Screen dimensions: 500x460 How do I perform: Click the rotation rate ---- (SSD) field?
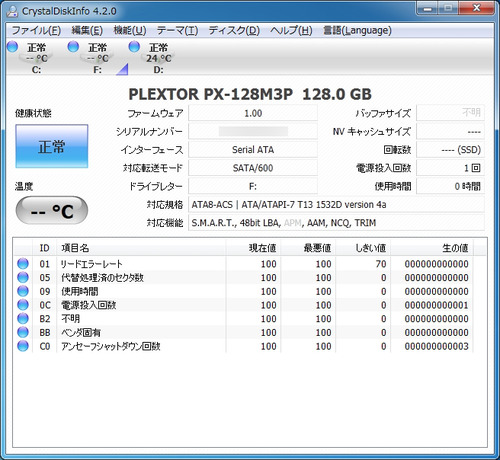[x=450, y=150]
